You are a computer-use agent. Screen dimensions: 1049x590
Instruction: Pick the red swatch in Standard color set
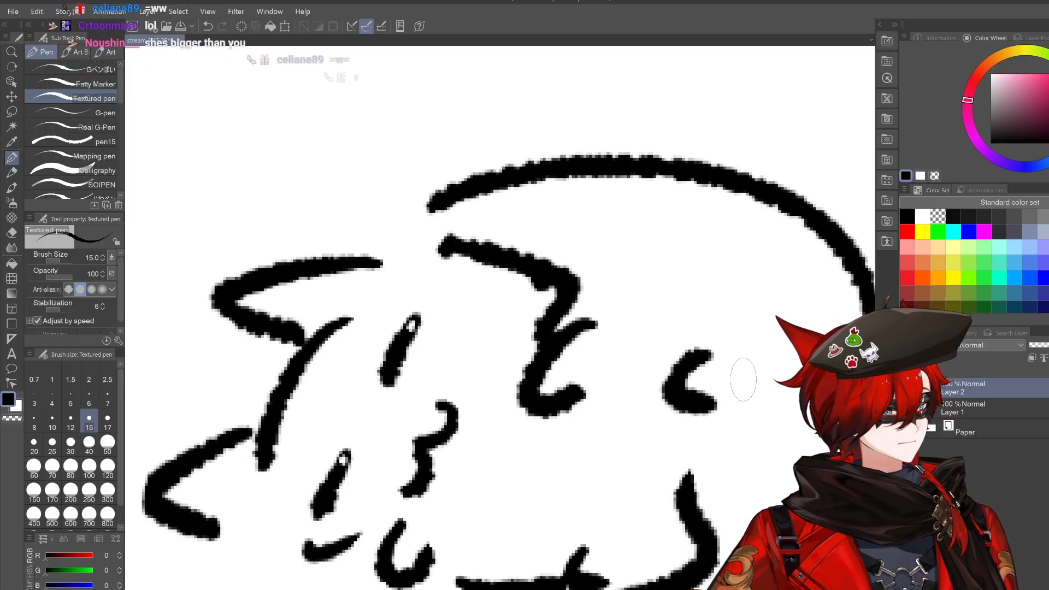[x=907, y=231]
